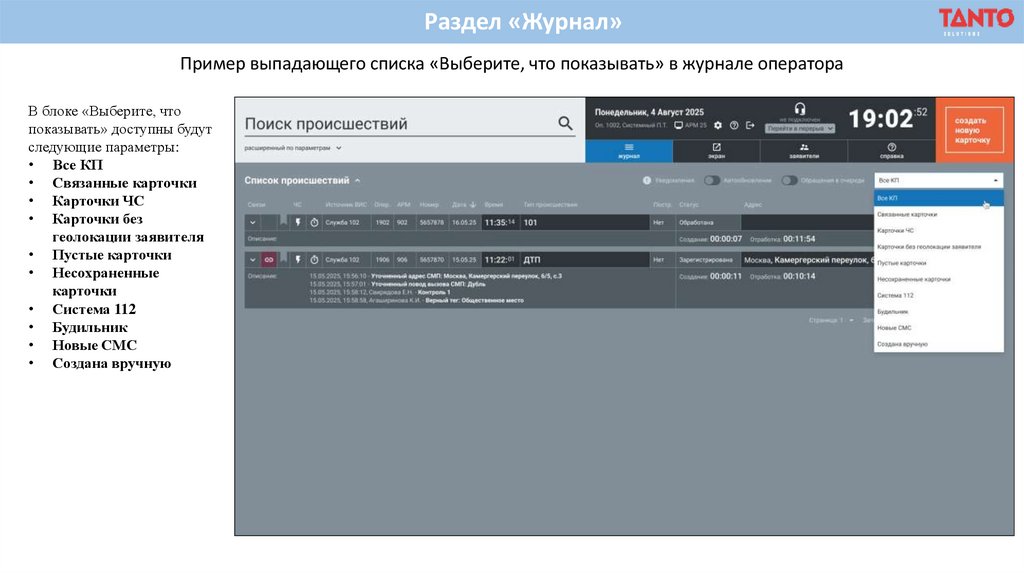Image resolution: width=1024 pixels, height=574 pixels.
Task: Select Связанные карточки option
Action: coord(938,214)
